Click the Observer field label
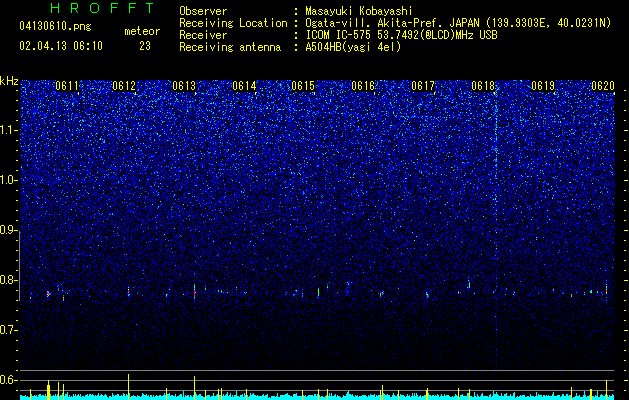 203,11
